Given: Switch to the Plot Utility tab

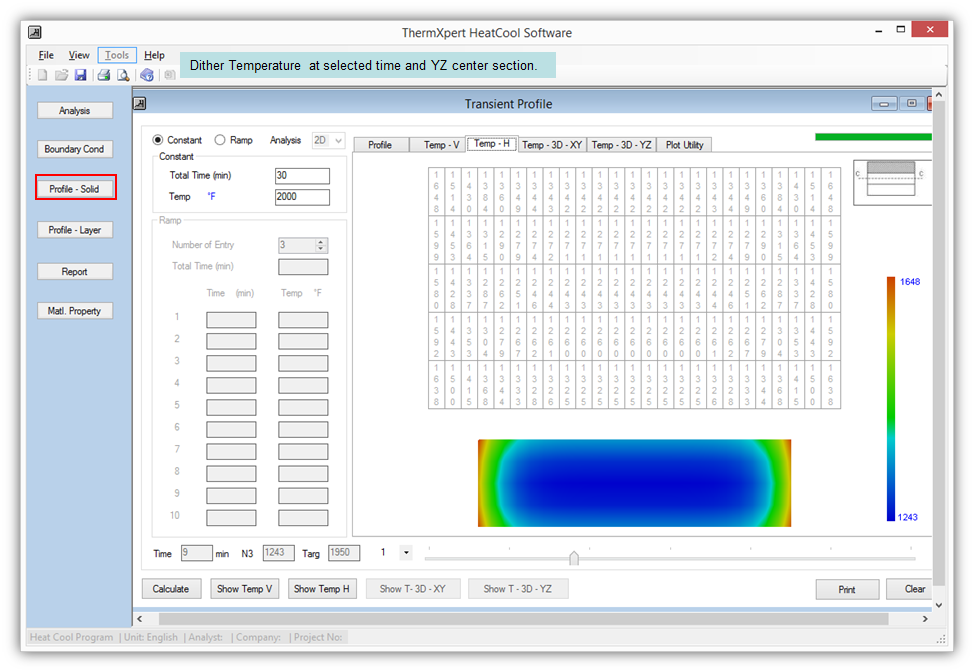Looking at the screenshot, I should click(685, 145).
